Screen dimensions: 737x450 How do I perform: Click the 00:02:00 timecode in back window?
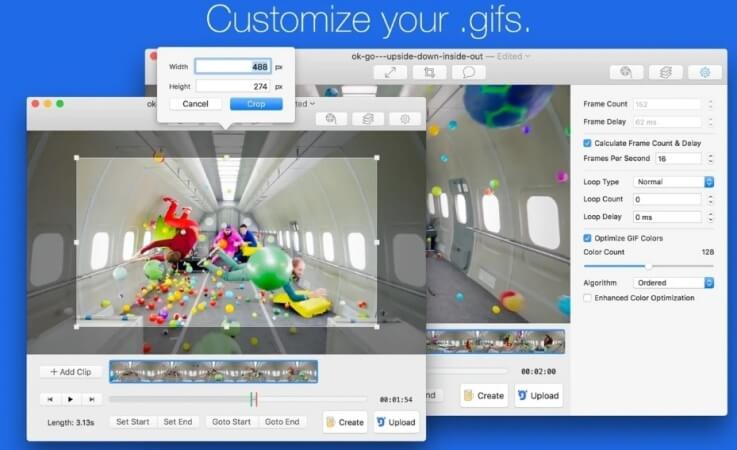(538, 371)
